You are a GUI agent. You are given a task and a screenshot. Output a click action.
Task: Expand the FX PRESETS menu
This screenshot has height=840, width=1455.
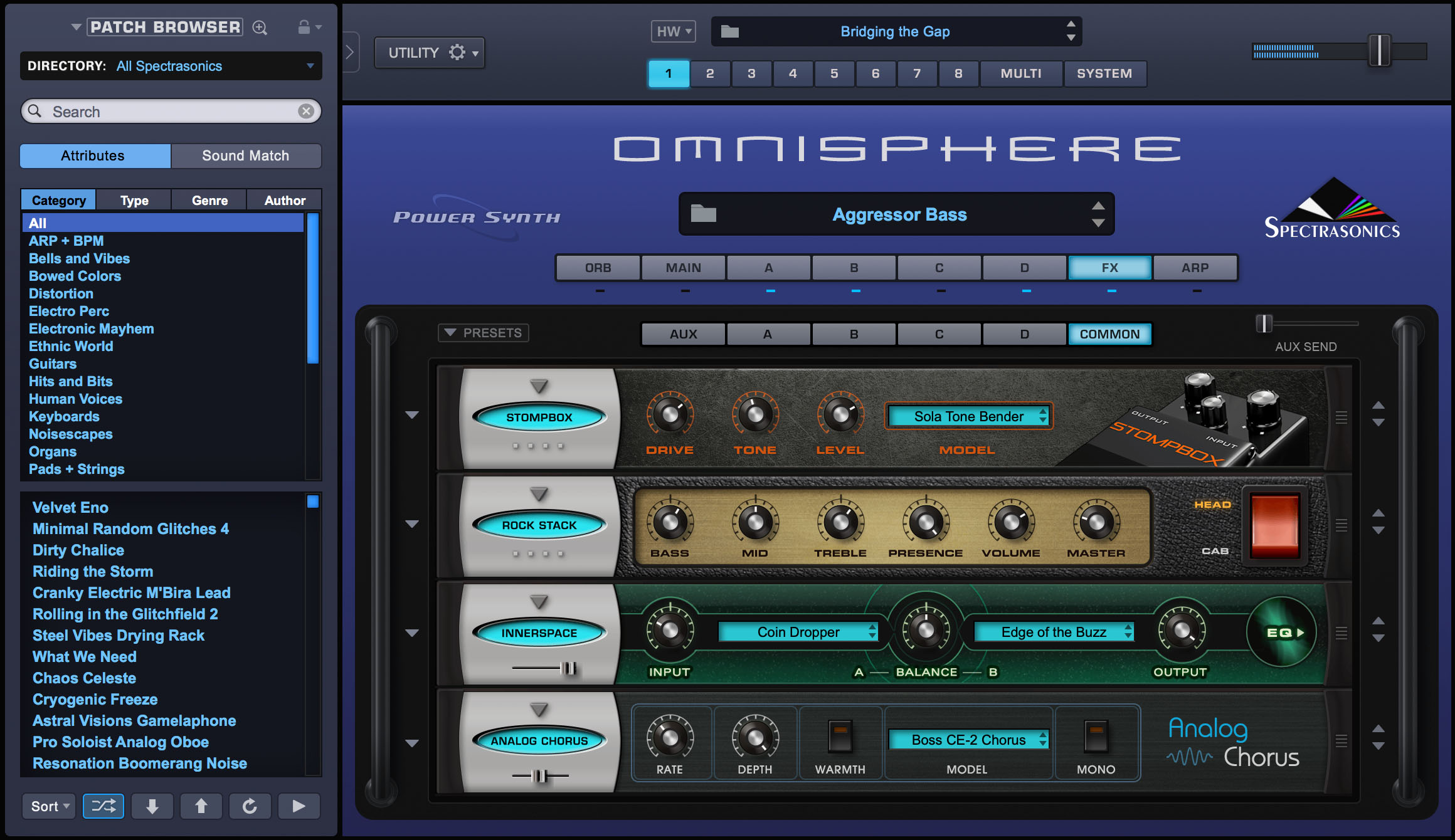483,333
